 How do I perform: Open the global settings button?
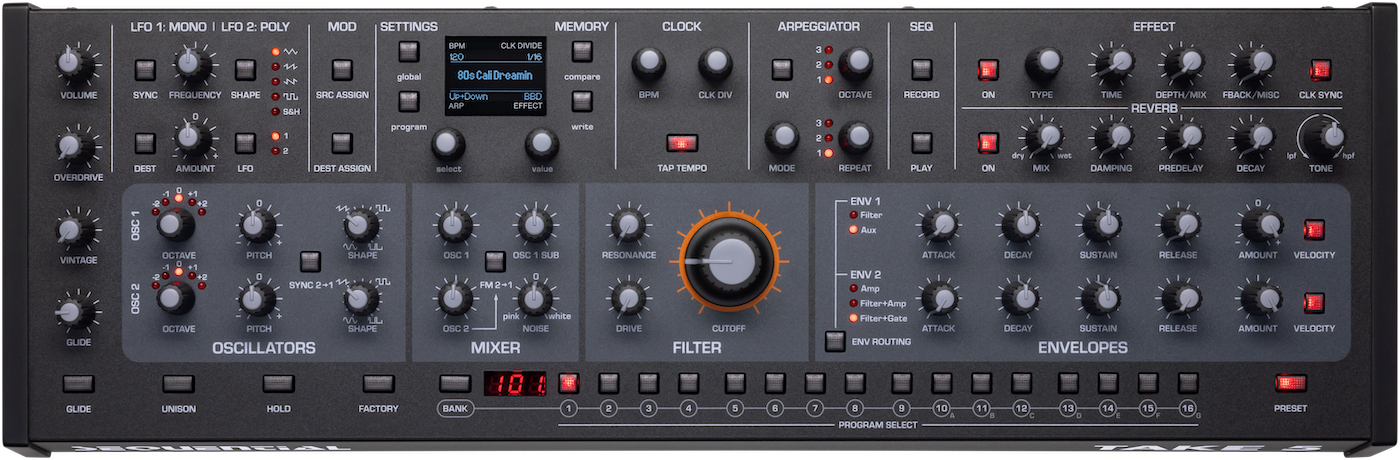pyautogui.click(x=408, y=51)
